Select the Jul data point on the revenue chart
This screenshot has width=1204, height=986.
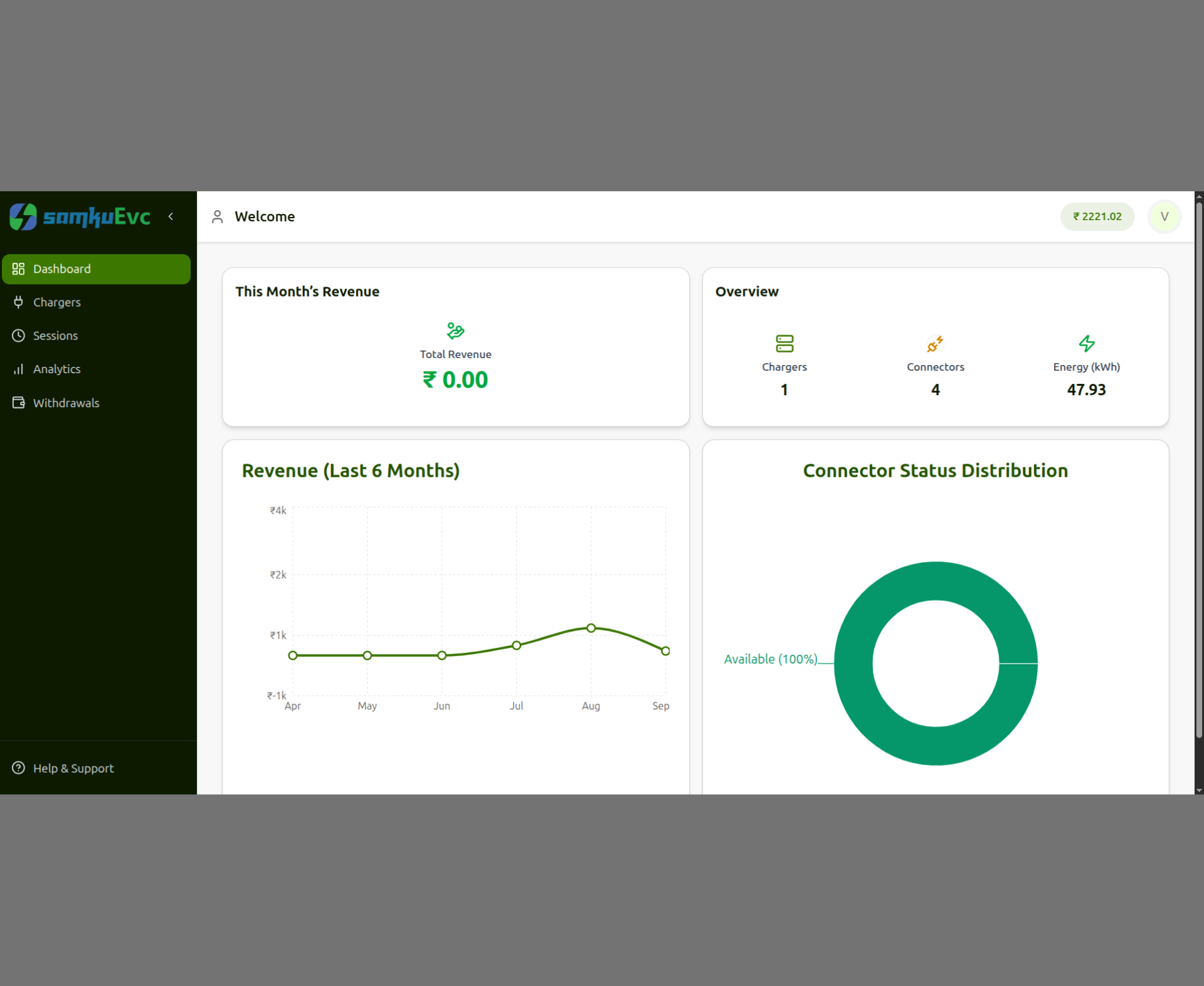(x=516, y=645)
